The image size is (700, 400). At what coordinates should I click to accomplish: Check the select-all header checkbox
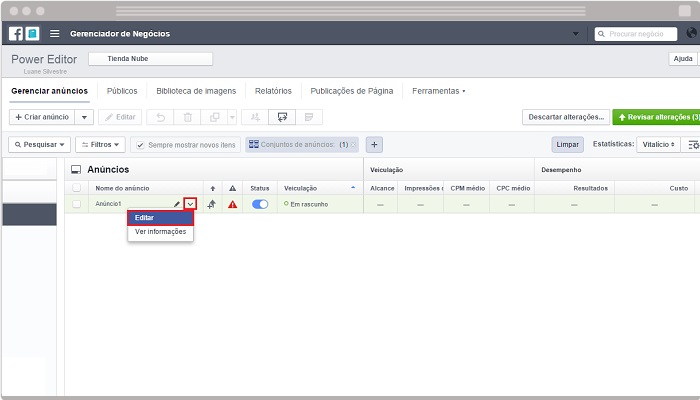click(77, 188)
